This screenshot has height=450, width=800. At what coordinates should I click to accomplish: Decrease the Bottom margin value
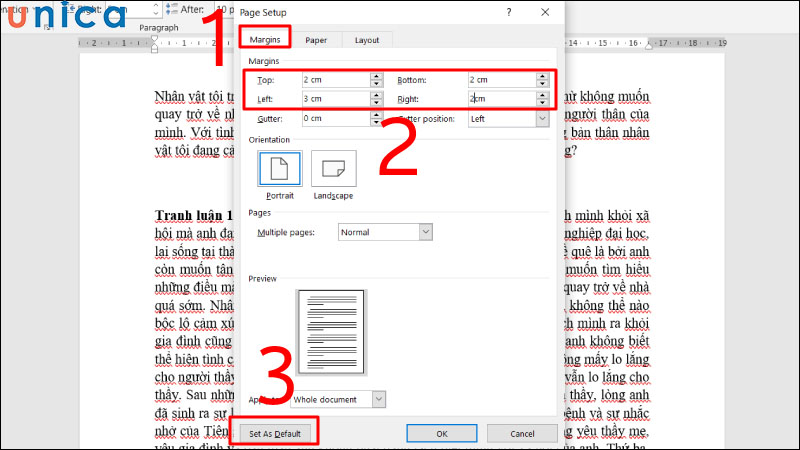[x=542, y=84]
